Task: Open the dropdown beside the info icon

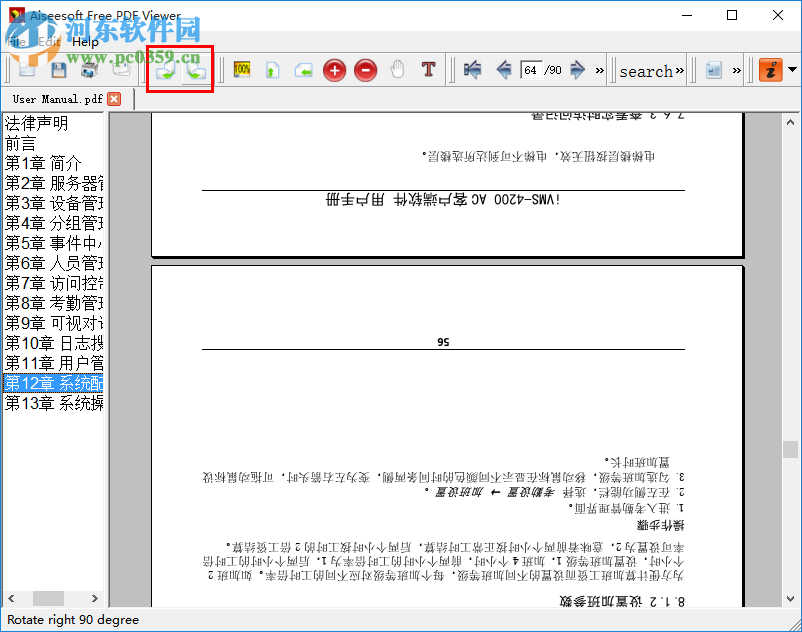Action: 790,70
